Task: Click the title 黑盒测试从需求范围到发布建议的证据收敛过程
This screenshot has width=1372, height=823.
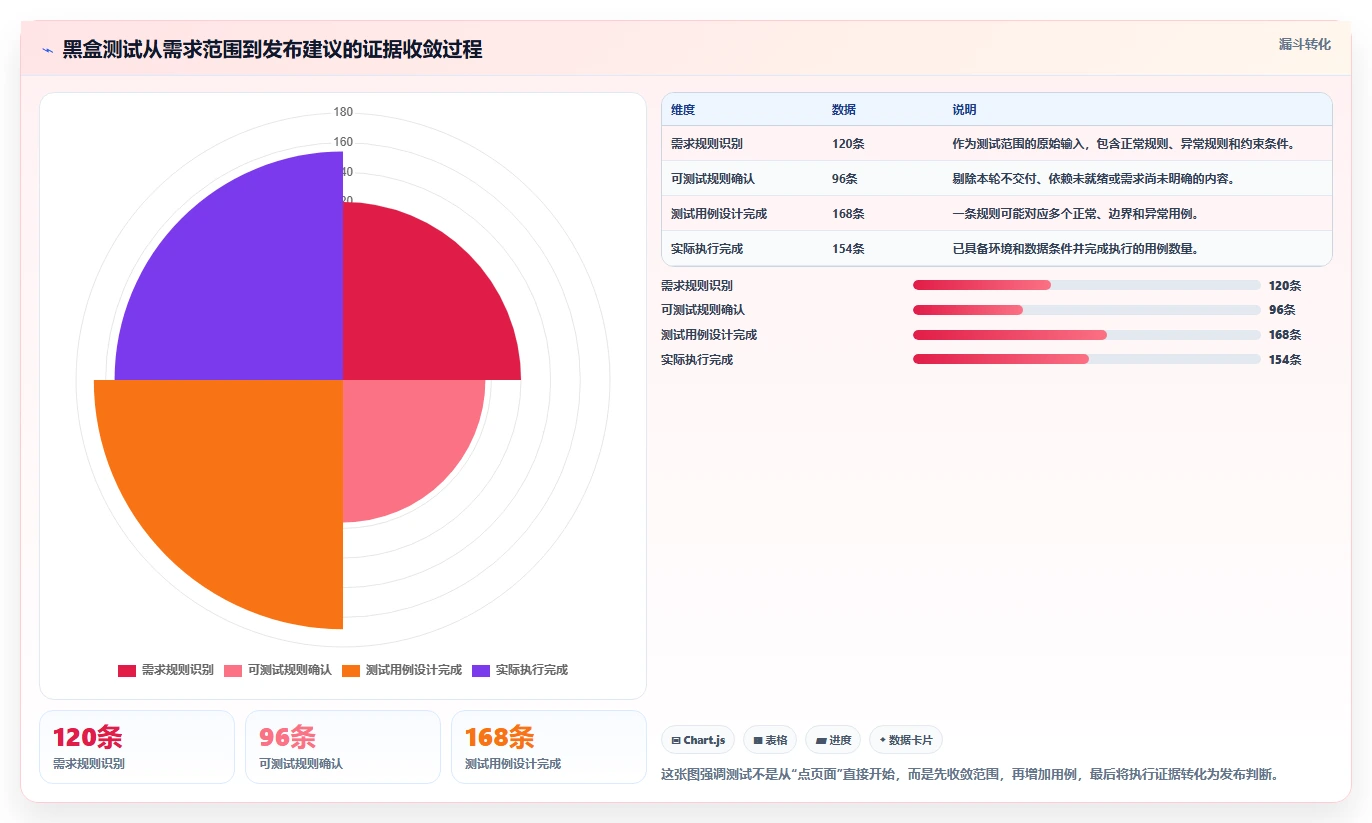Action: click(272, 50)
